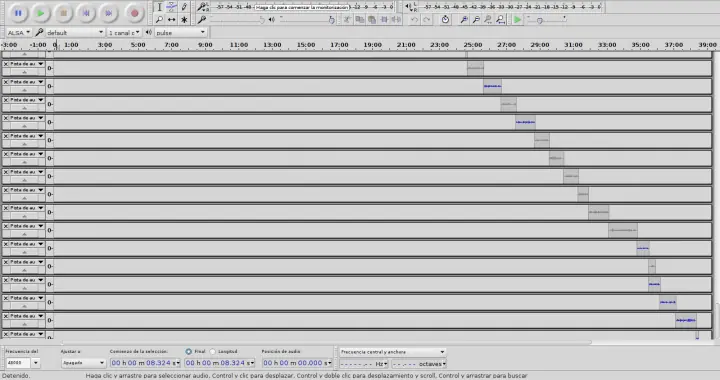Select the 'Longitud' radio button
720x380 pixels.
213,352
